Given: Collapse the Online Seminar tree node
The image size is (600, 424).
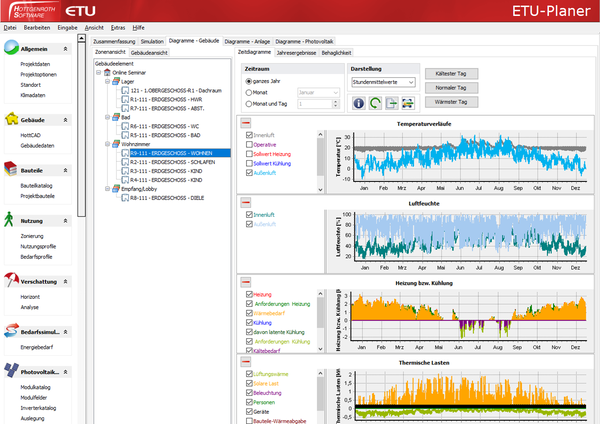Looking at the screenshot, I should [x=98, y=72].
